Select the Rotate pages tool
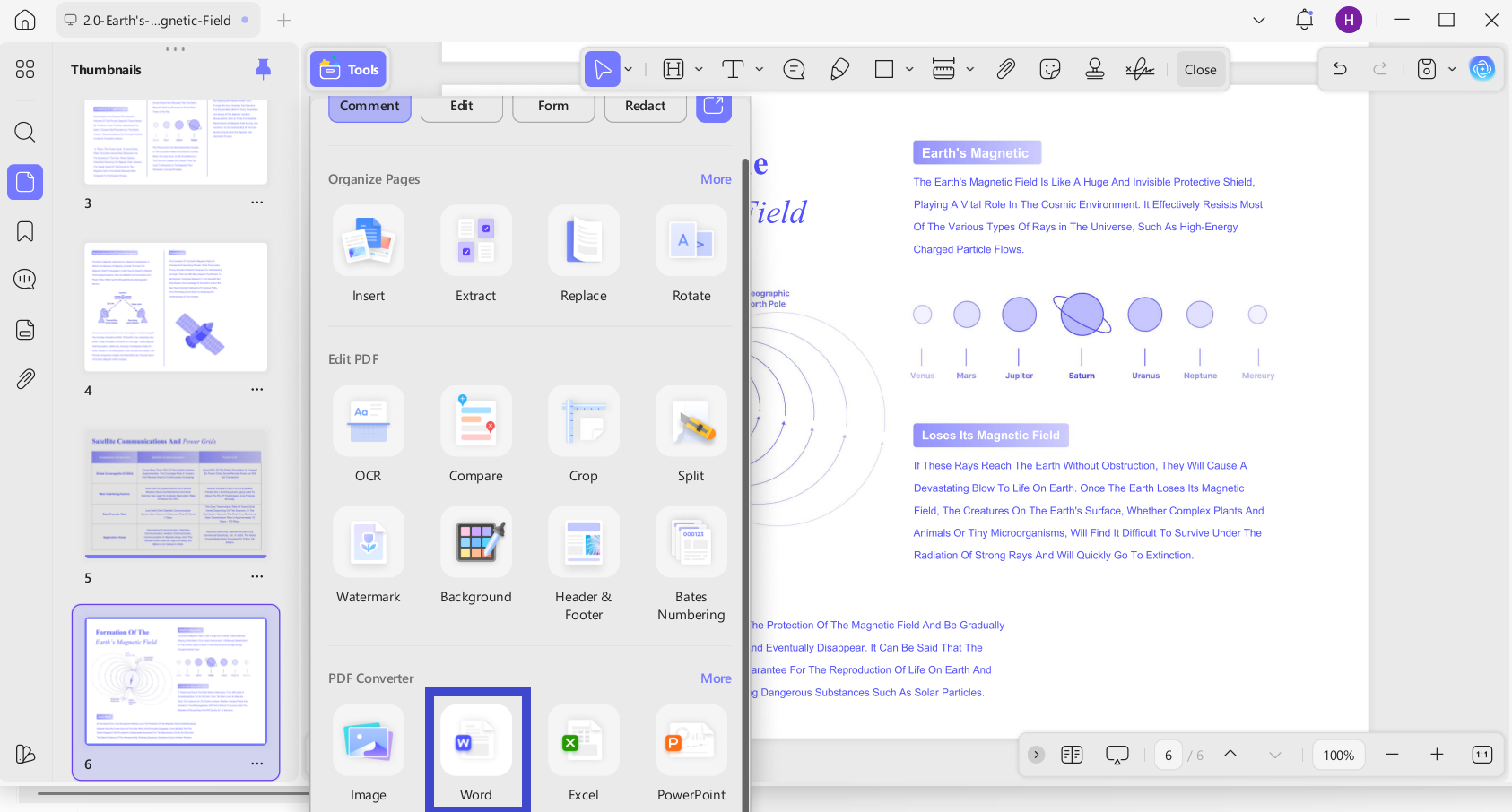Viewport: 1512px width, 812px height. point(691,241)
